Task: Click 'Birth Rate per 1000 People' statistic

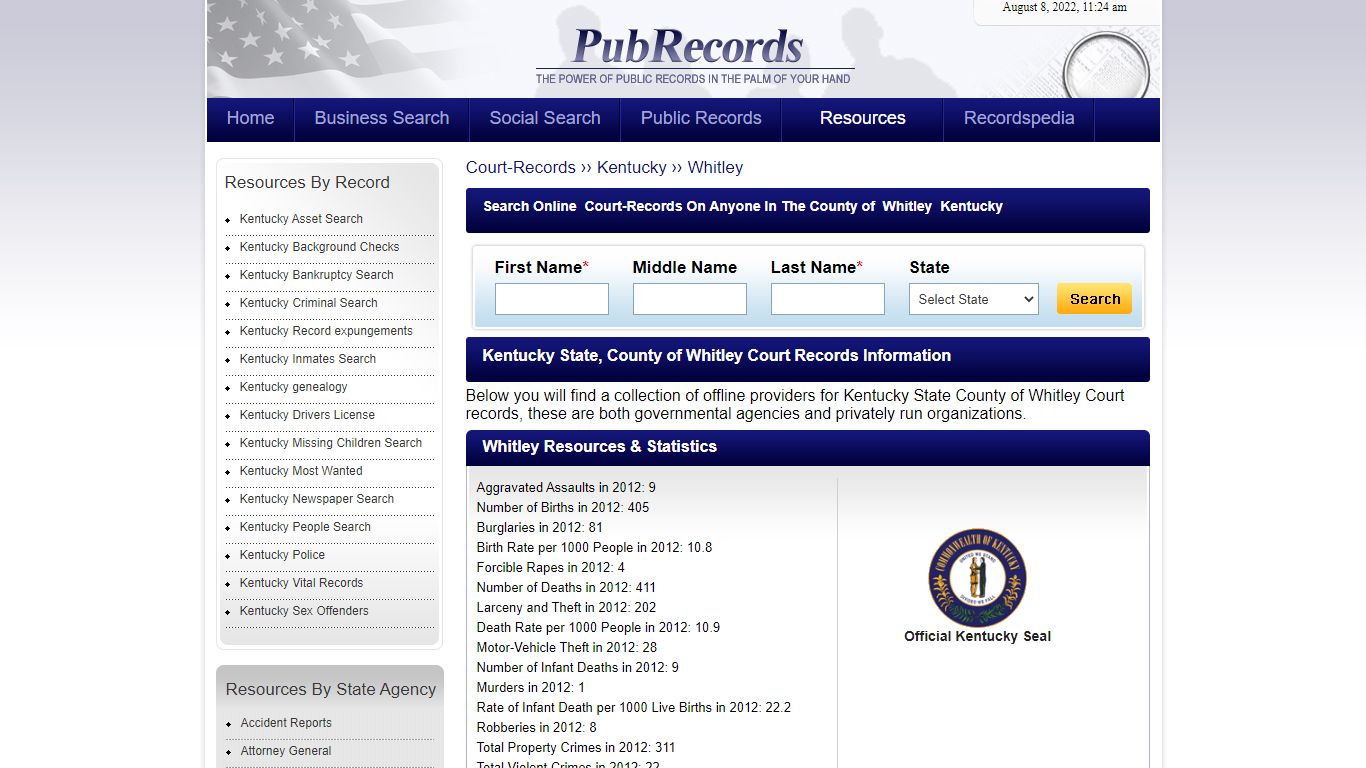Action: click(594, 548)
